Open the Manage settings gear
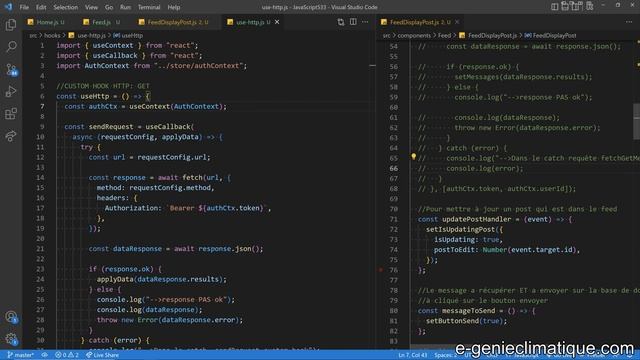Screen dimensions: 640x360 (11, 338)
